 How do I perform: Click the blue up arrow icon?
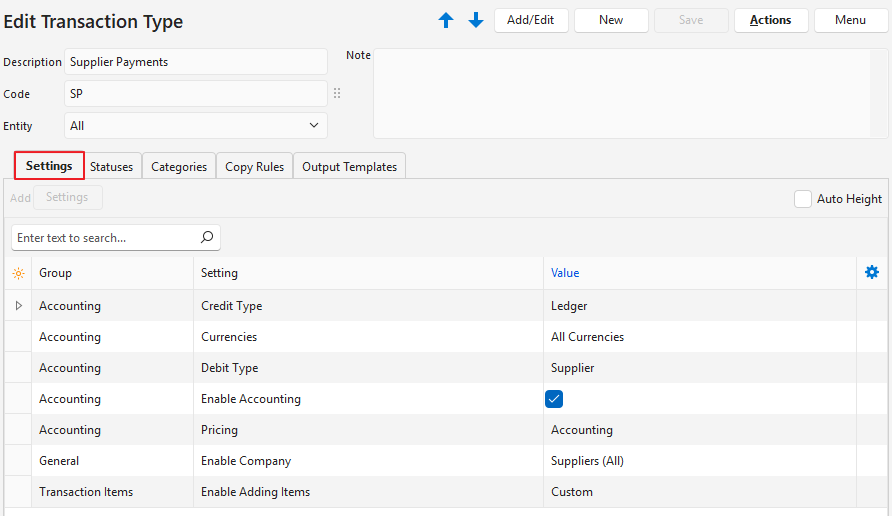pyautogui.click(x=446, y=21)
